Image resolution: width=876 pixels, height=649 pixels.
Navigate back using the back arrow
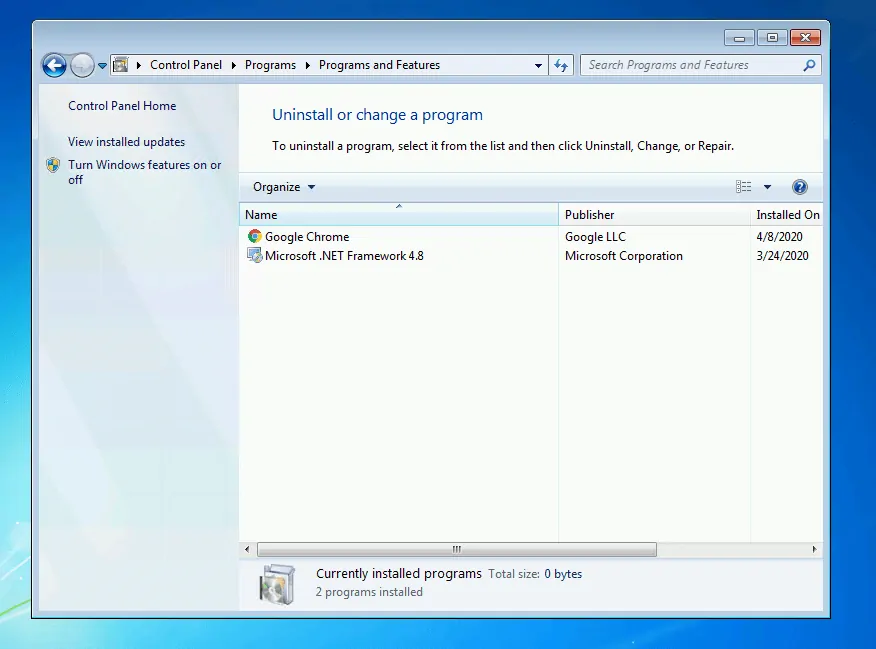[x=54, y=65]
